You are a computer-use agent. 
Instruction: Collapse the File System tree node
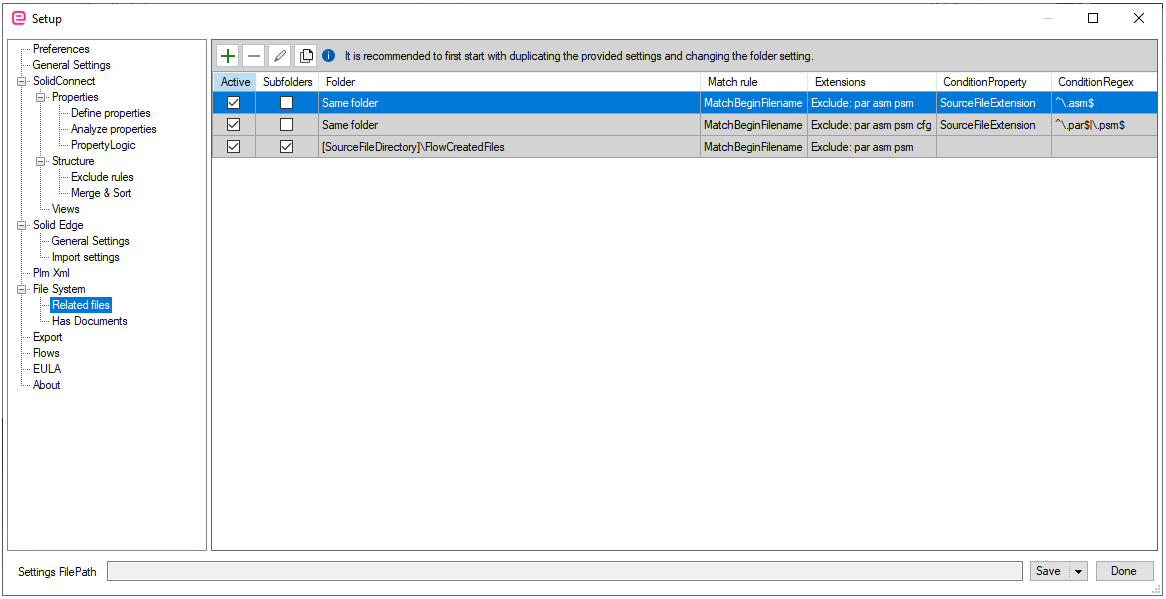22,289
